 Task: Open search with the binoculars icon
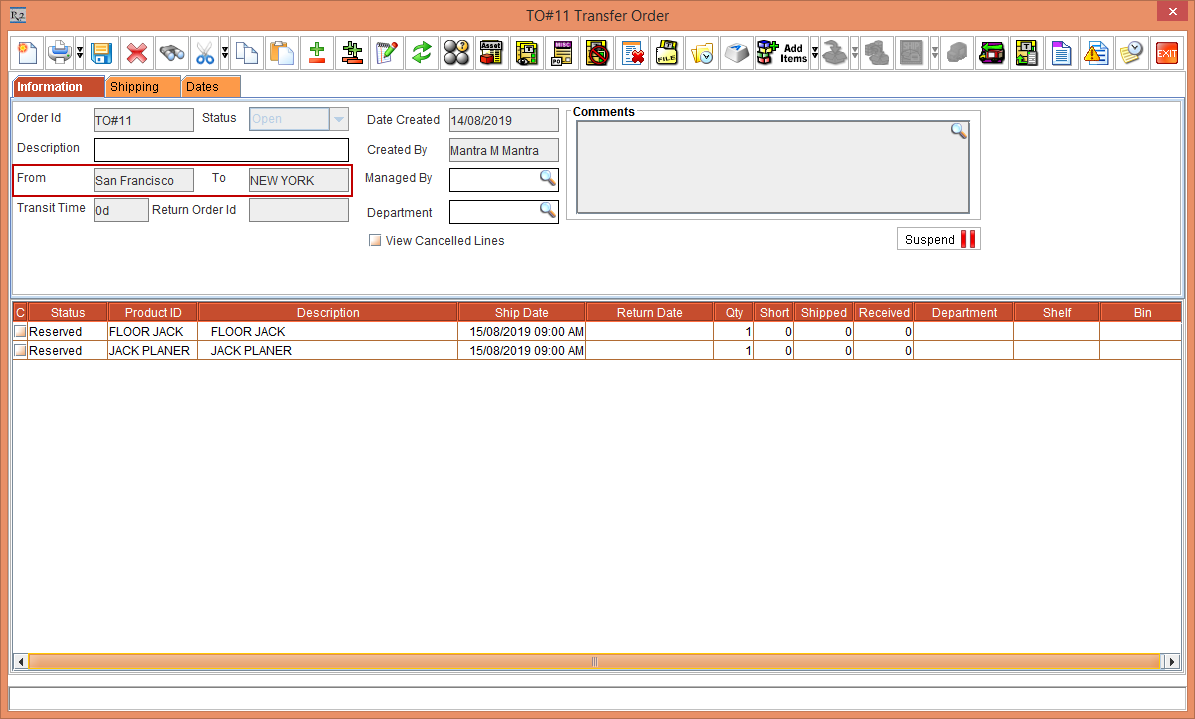[171, 53]
